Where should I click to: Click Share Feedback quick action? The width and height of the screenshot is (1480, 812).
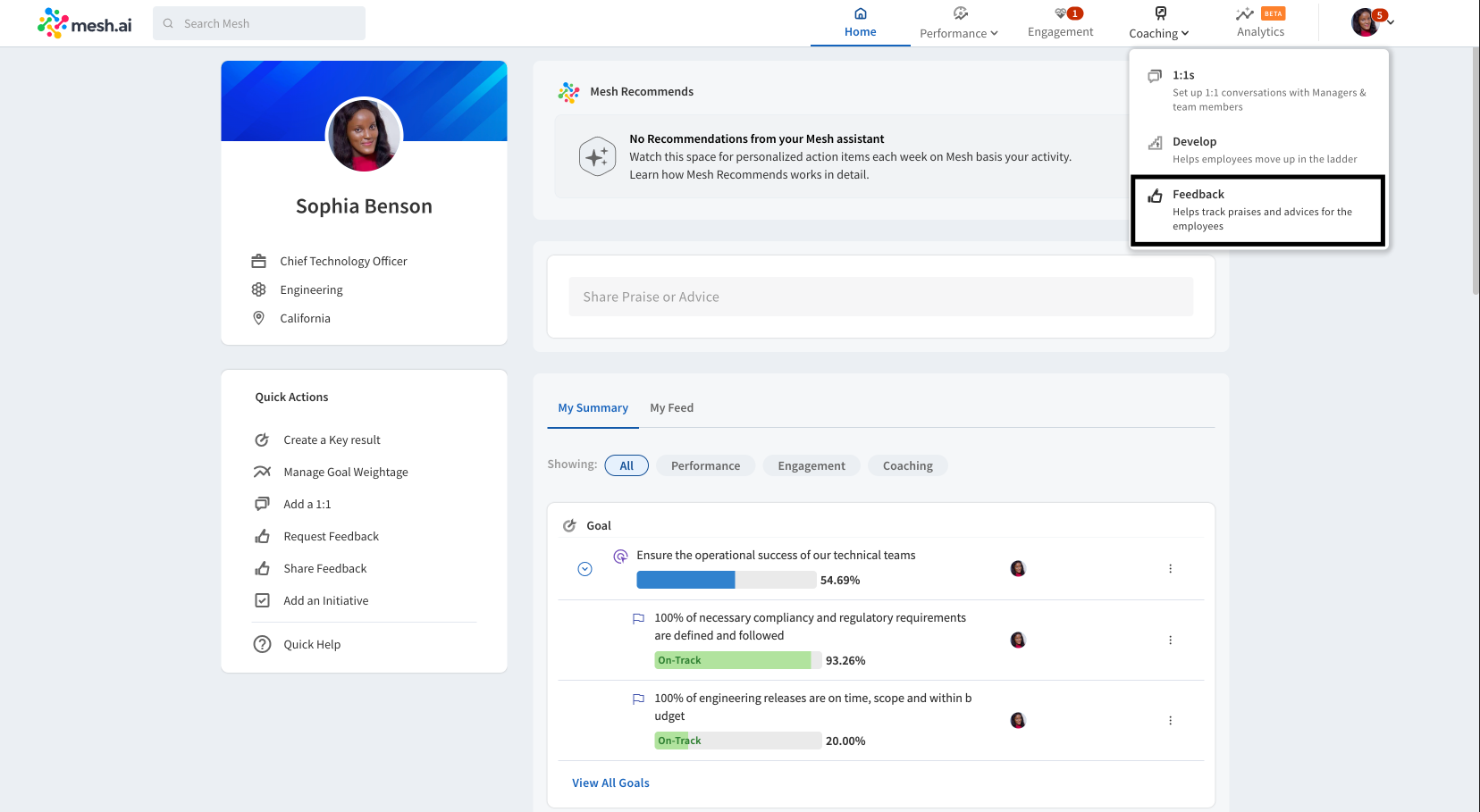tap(325, 568)
